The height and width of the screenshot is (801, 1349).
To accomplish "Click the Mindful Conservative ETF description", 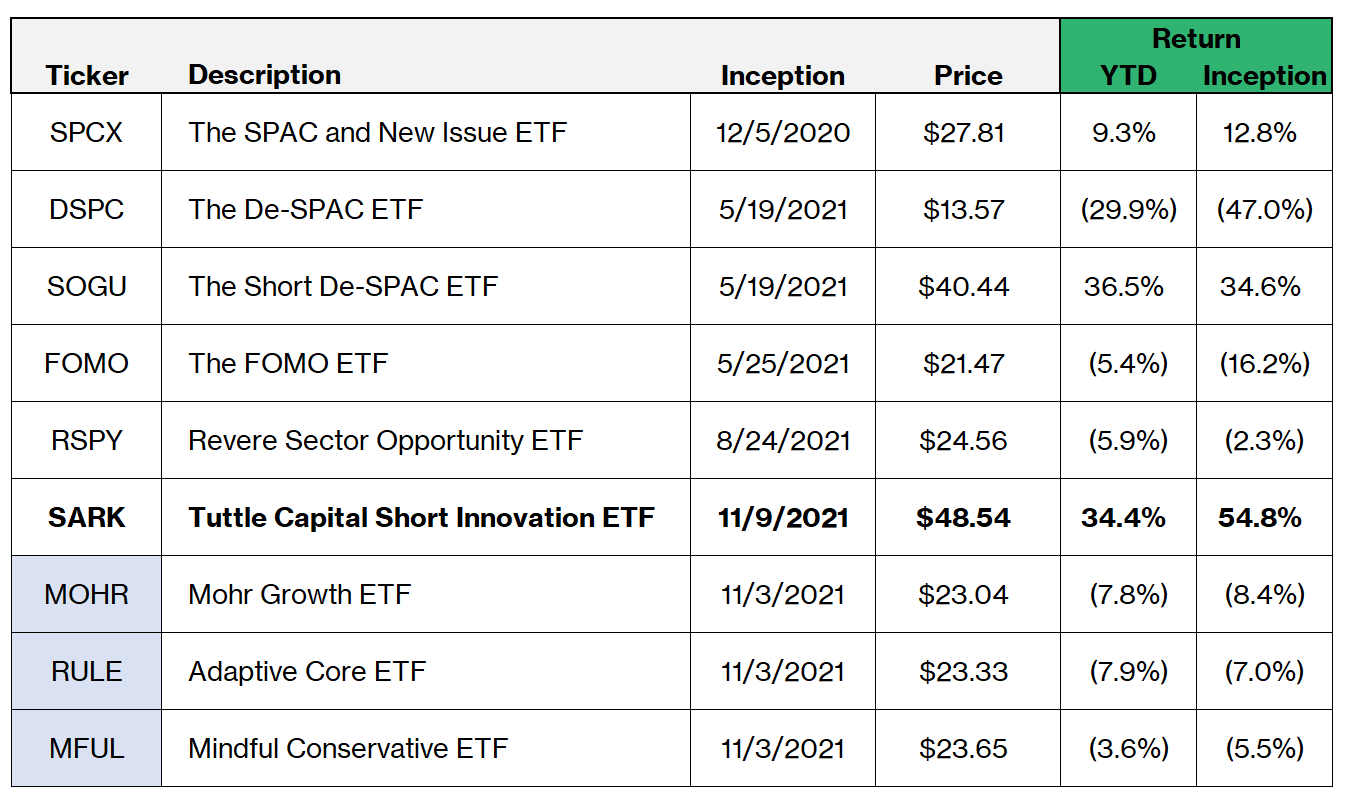I will 348,748.
